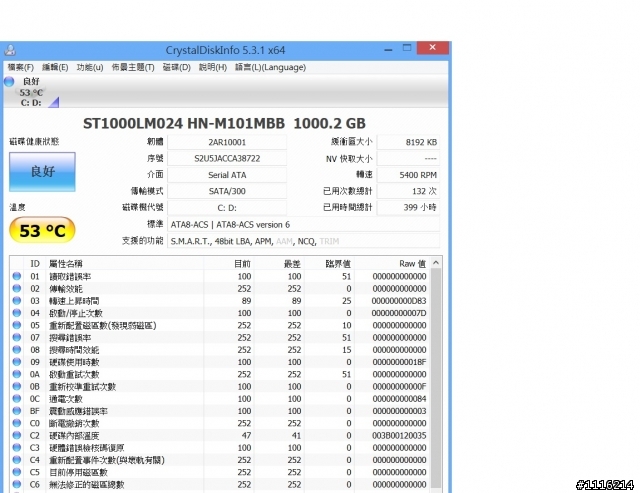Click the power on count field 132 次
This screenshot has height=493, width=640.
(409, 191)
